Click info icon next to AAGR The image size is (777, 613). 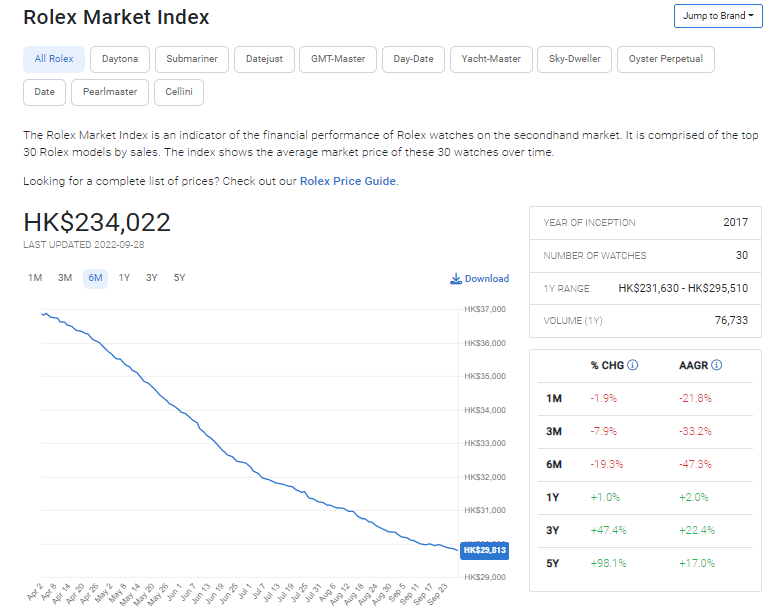pos(716,365)
